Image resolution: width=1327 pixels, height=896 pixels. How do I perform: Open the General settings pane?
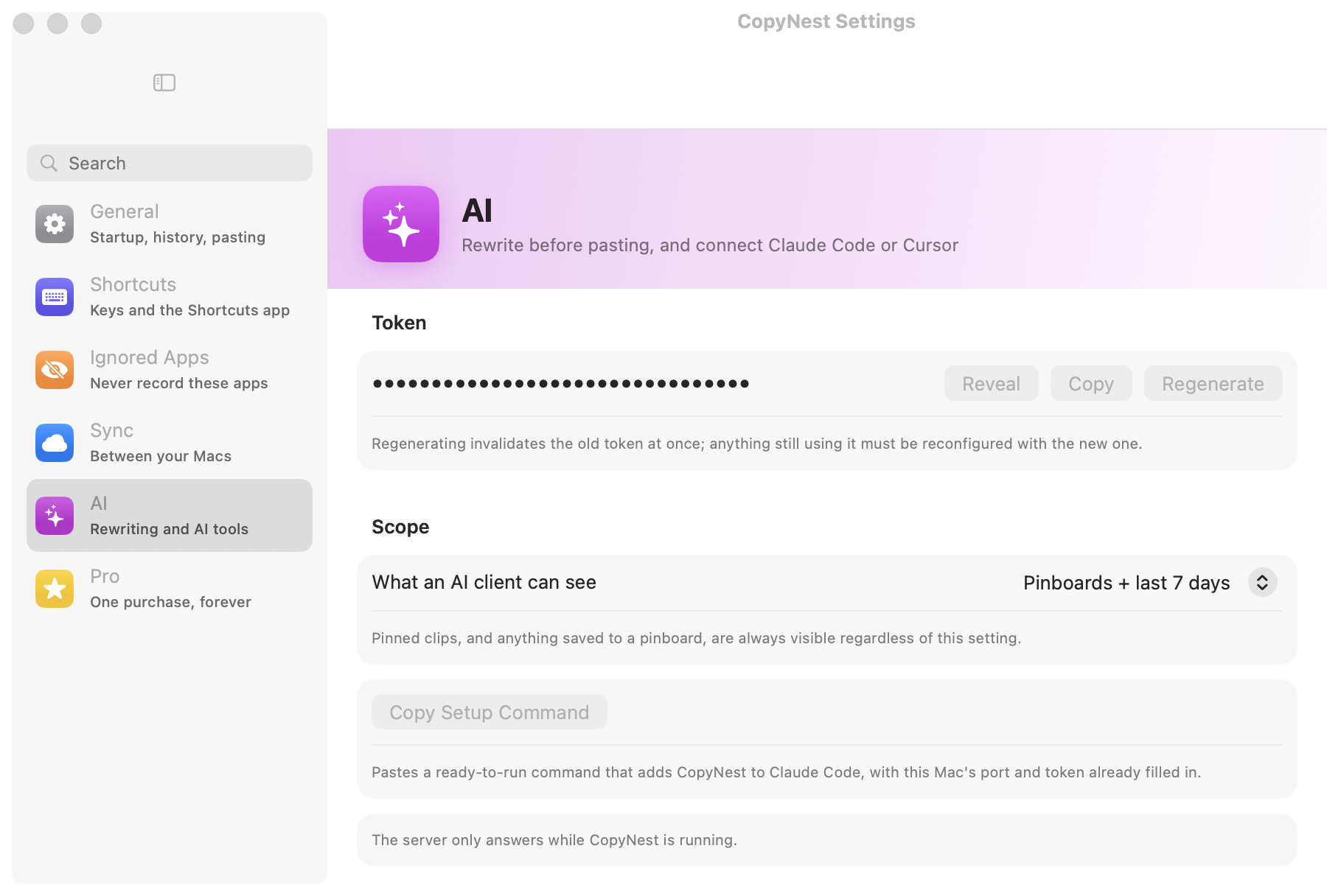click(170, 224)
